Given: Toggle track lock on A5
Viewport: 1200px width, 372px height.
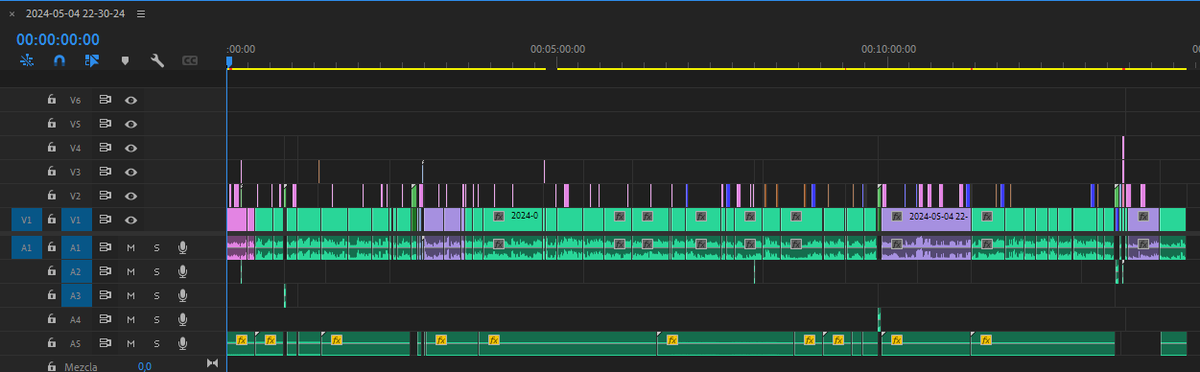Looking at the screenshot, I should [x=51, y=343].
